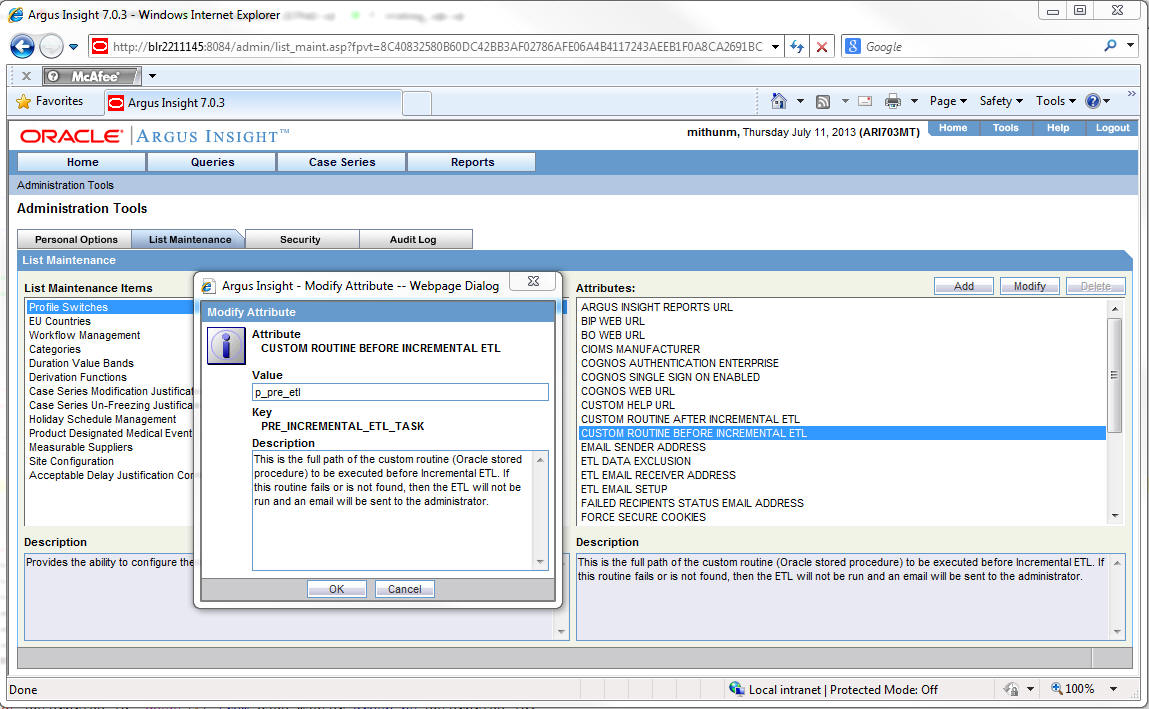Click the red Stop loading icon

coord(822,47)
